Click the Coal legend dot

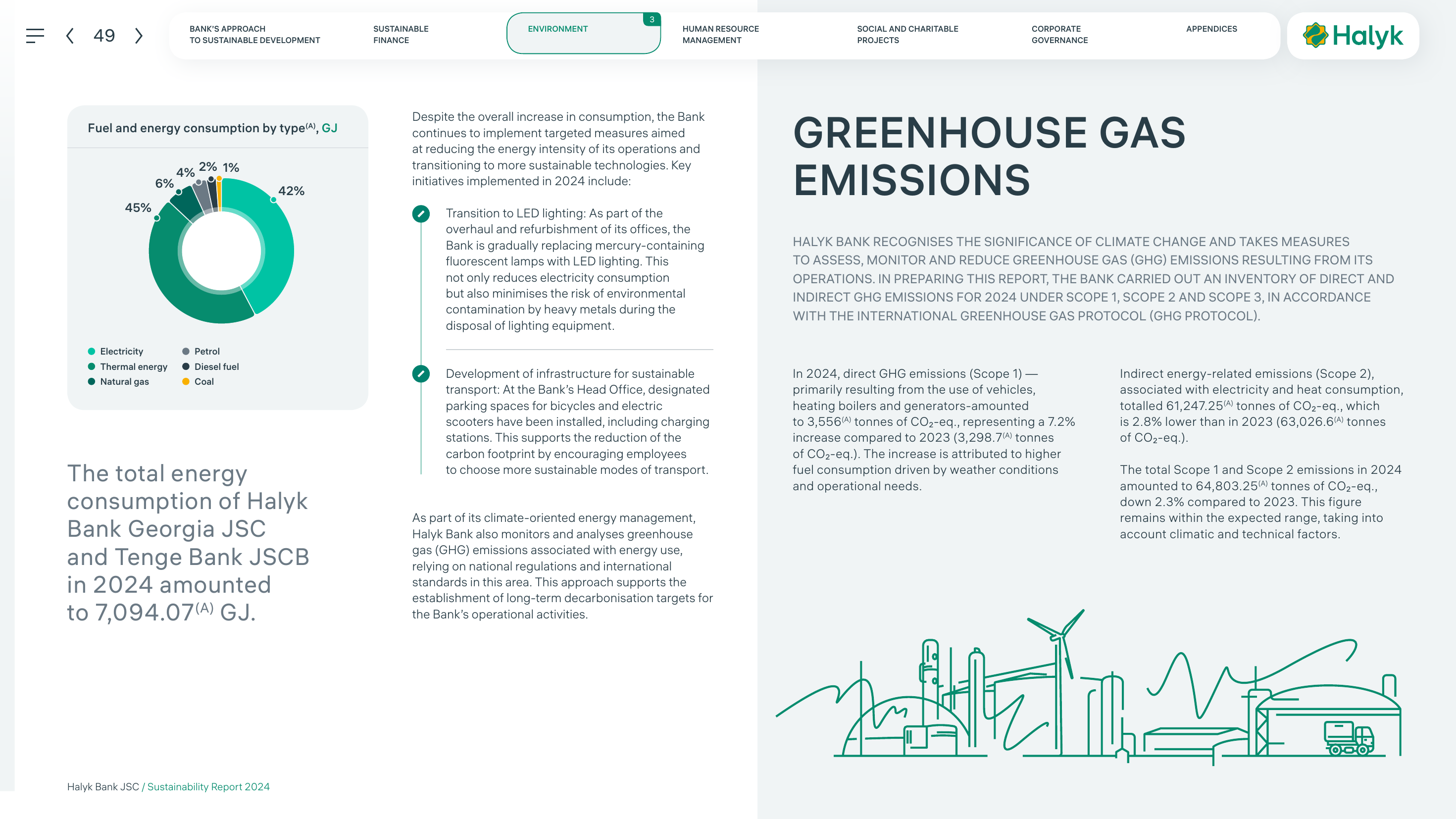tap(186, 381)
